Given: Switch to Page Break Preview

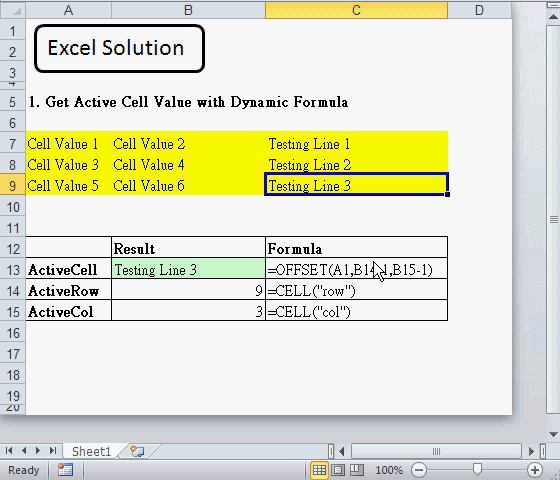Looking at the screenshot, I should [x=356, y=470].
